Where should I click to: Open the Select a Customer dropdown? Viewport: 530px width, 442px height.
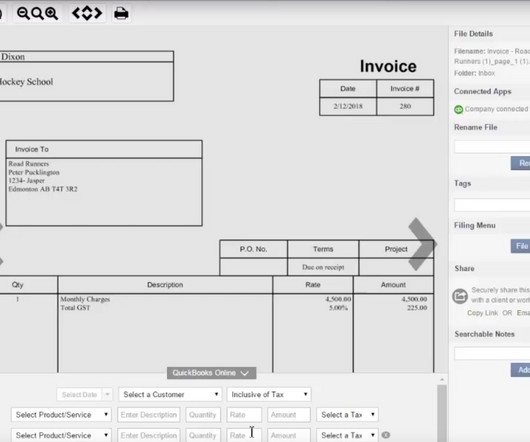point(170,394)
